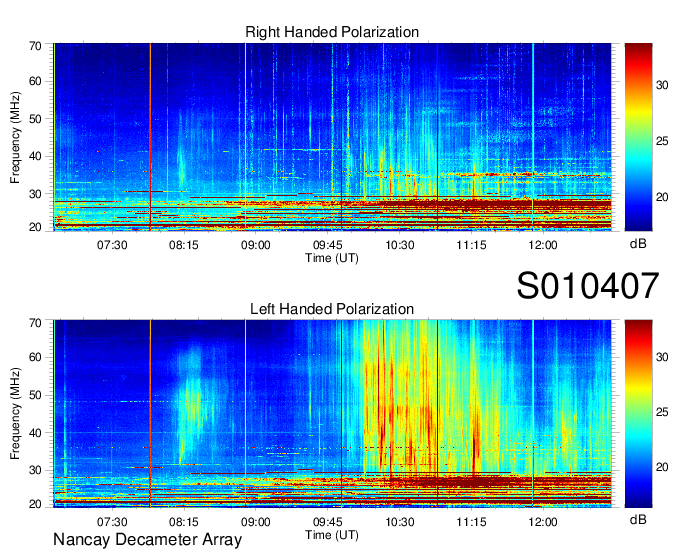
Task: Click the 08:15 tick under the lower plot
Action: pos(184,522)
